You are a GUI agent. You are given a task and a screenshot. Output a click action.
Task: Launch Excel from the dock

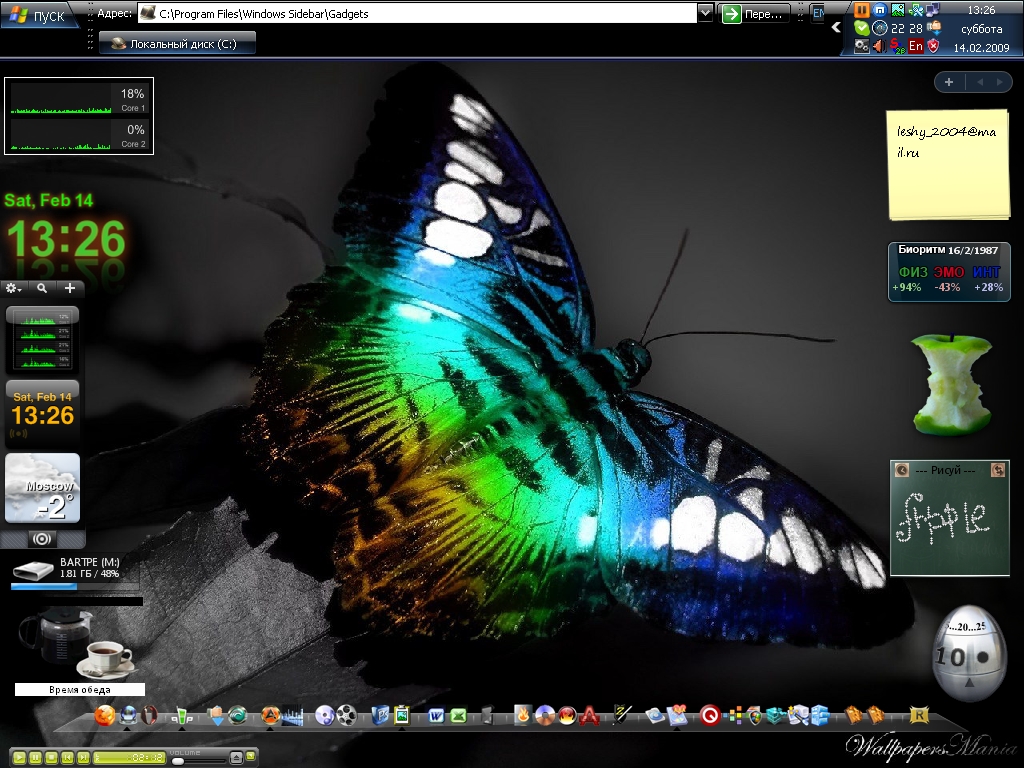458,715
